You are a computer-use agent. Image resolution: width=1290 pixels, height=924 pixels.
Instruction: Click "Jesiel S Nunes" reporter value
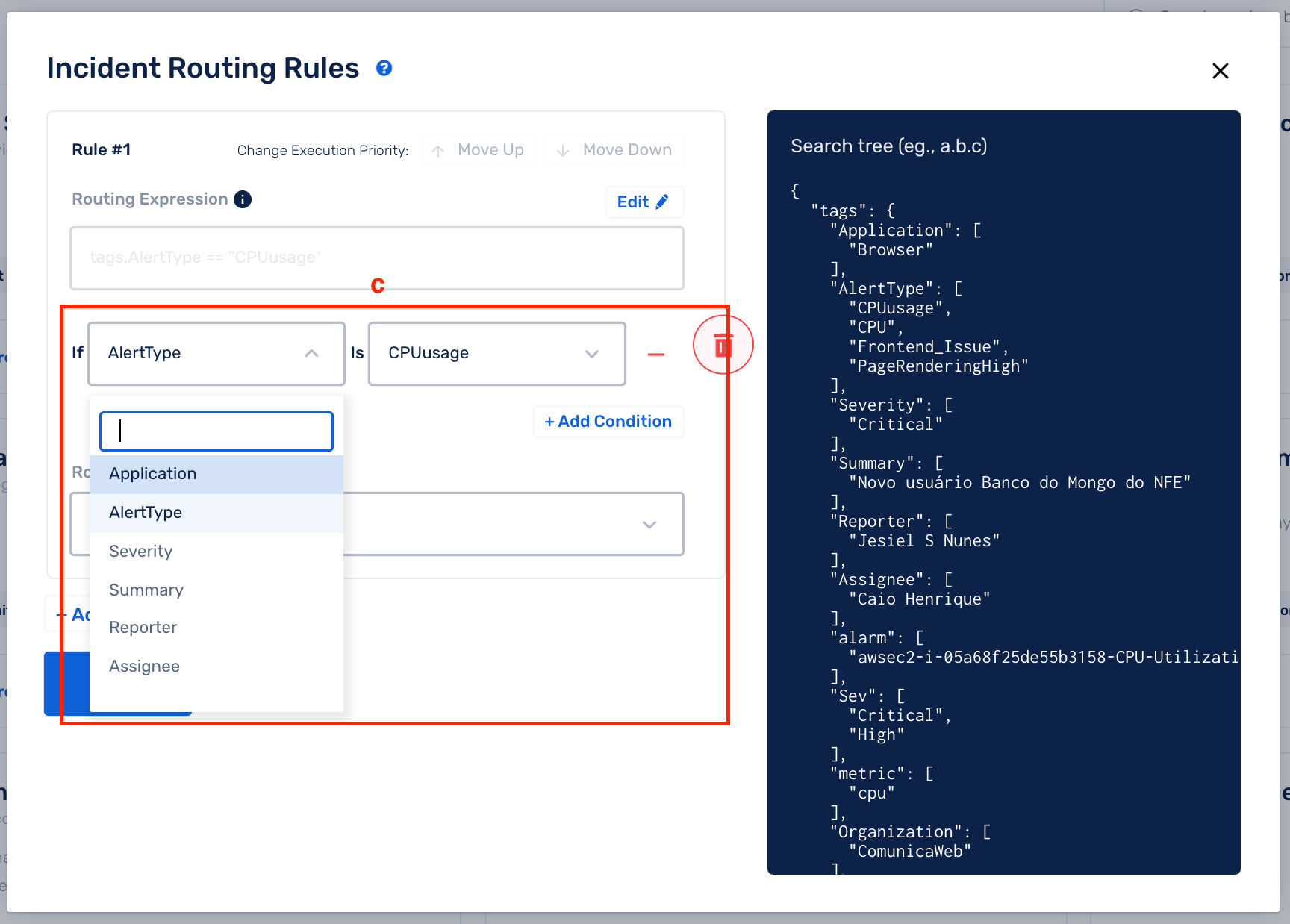pos(924,541)
